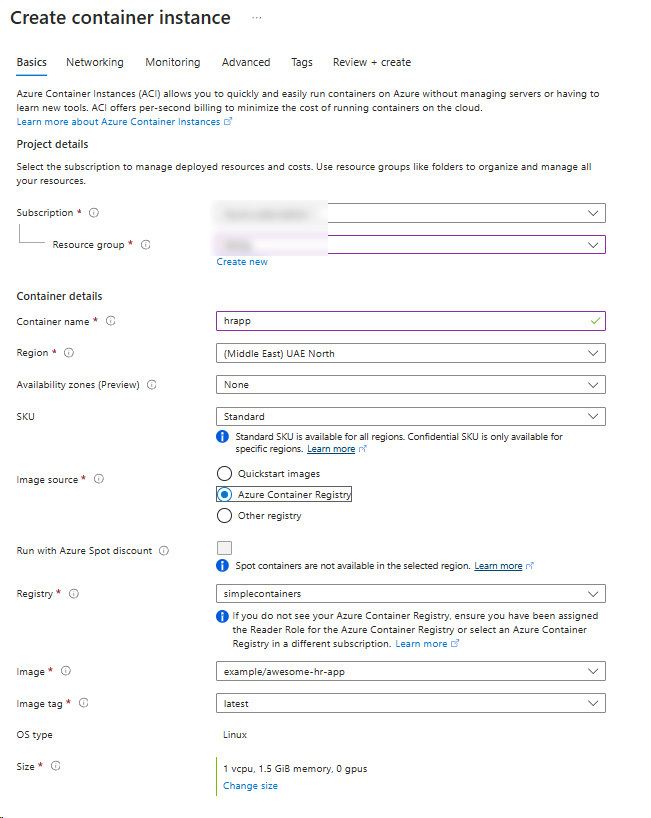Click the Availability zones info icon

tap(152, 384)
